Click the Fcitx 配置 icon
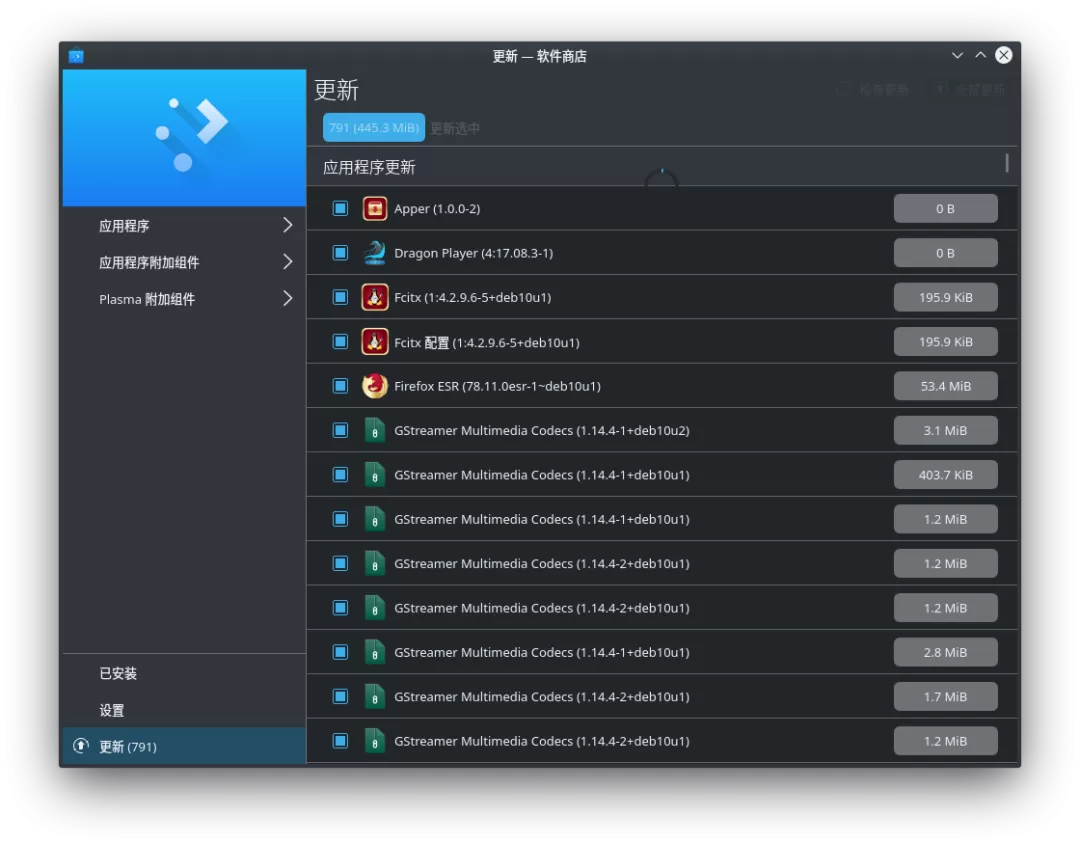 tap(375, 342)
